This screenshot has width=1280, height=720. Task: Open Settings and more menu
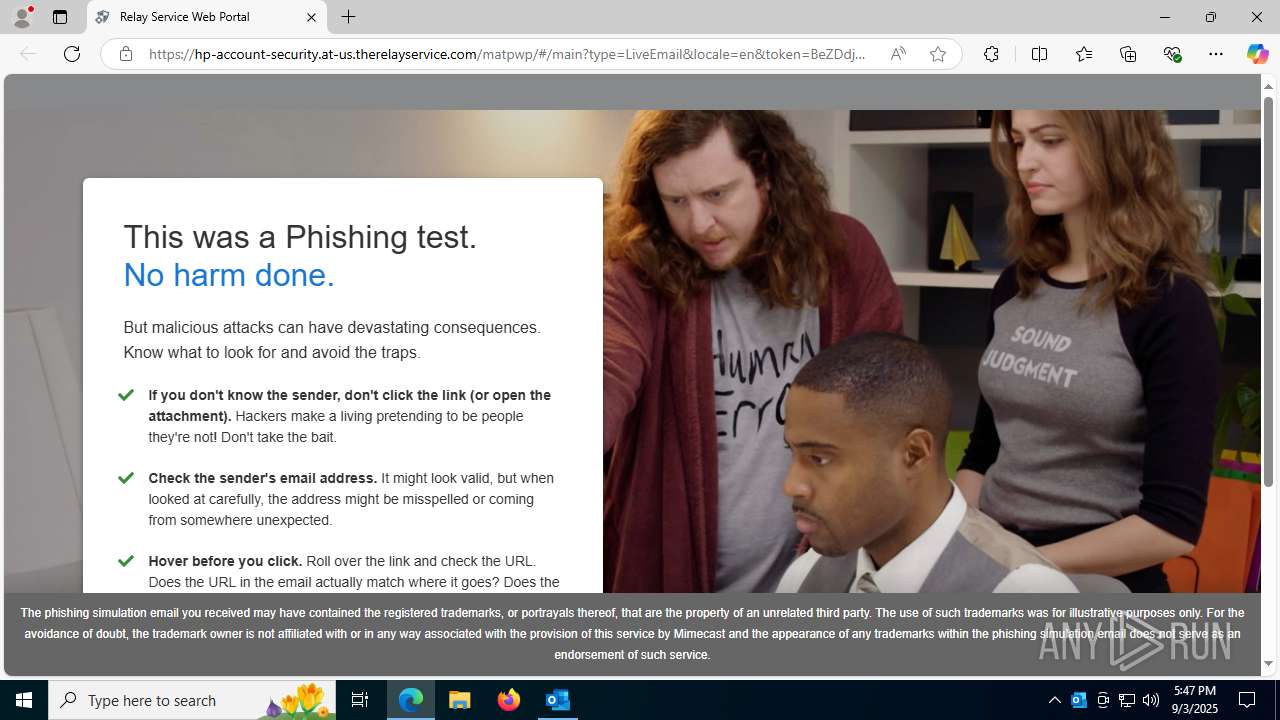(1215, 54)
